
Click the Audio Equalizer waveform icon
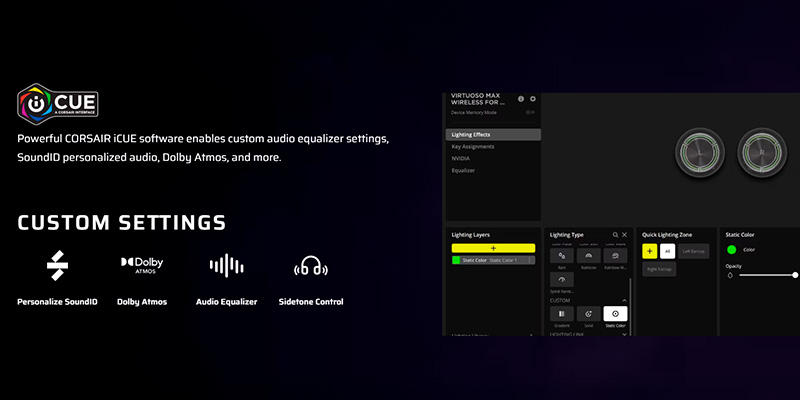[x=227, y=265]
